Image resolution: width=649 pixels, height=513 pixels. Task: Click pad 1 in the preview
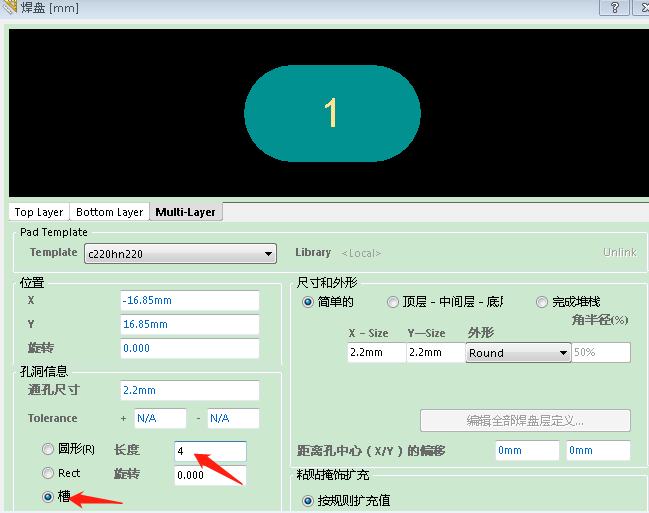click(x=332, y=113)
